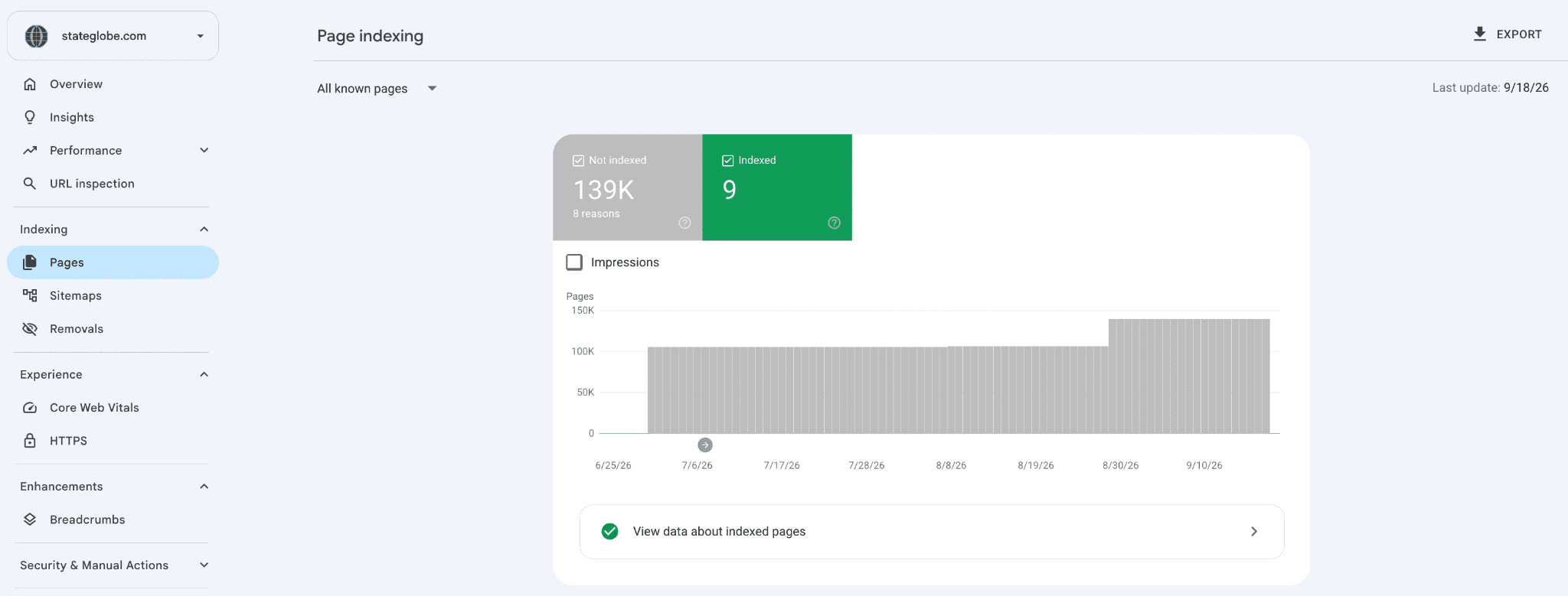Enable the Impressions checkbox
Image resolution: width=1568 pixels, height=596 pixels.
click(x=574, y=262)
